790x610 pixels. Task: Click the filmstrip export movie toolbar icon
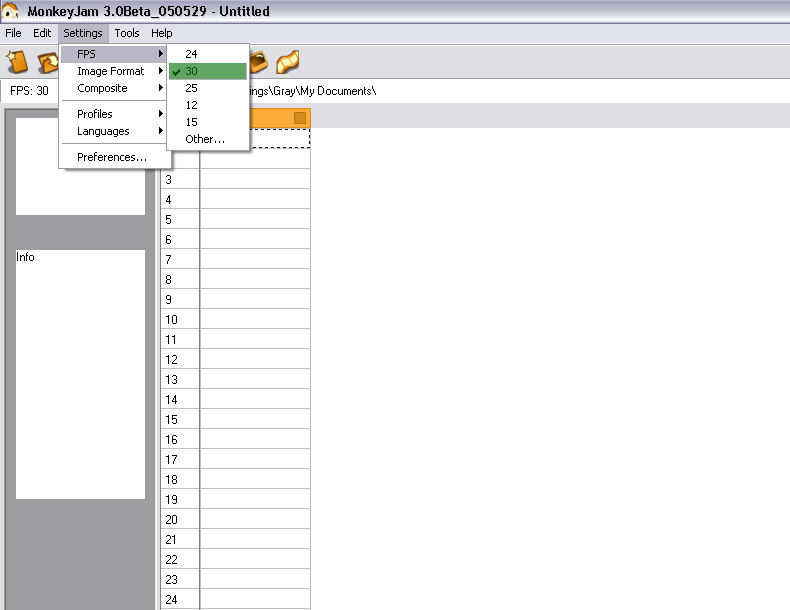pos(288,62)
